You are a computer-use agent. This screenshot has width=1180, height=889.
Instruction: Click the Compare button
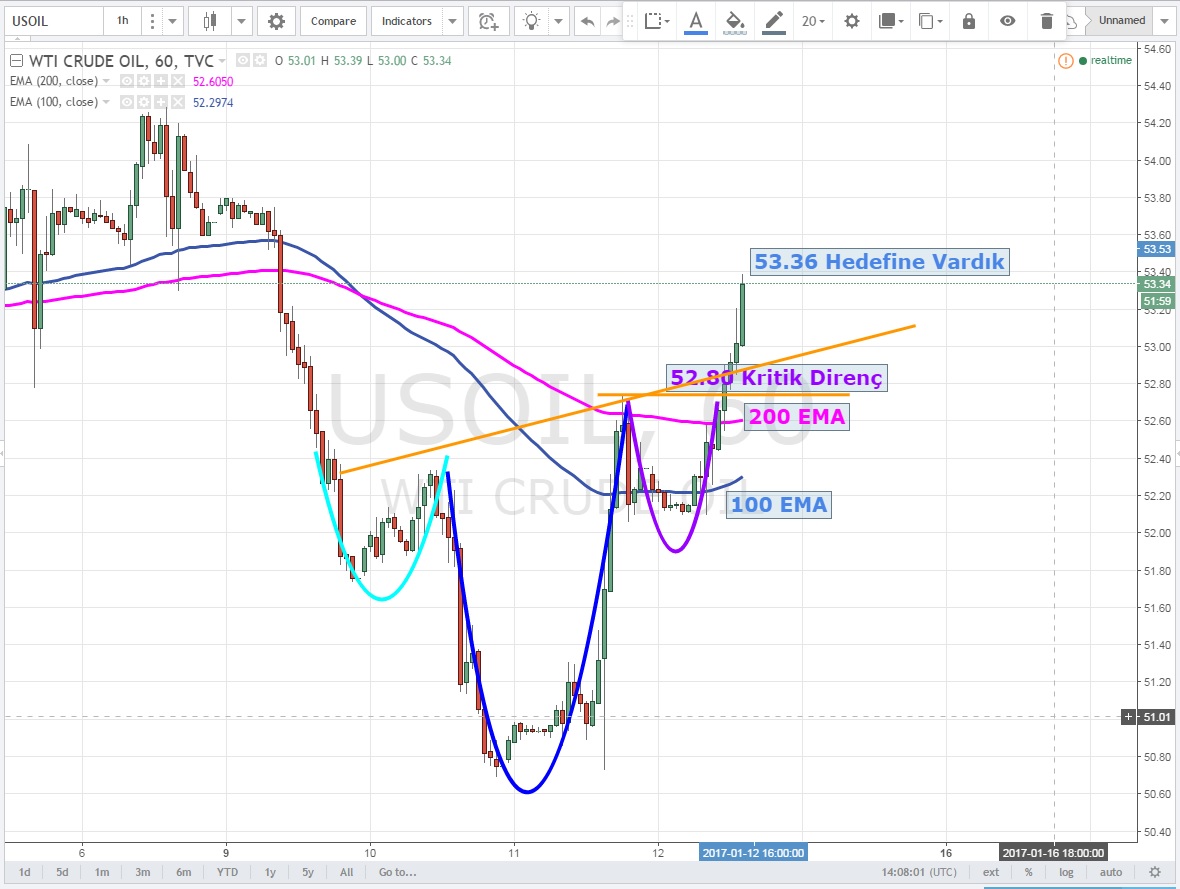(x=333, y=20)
